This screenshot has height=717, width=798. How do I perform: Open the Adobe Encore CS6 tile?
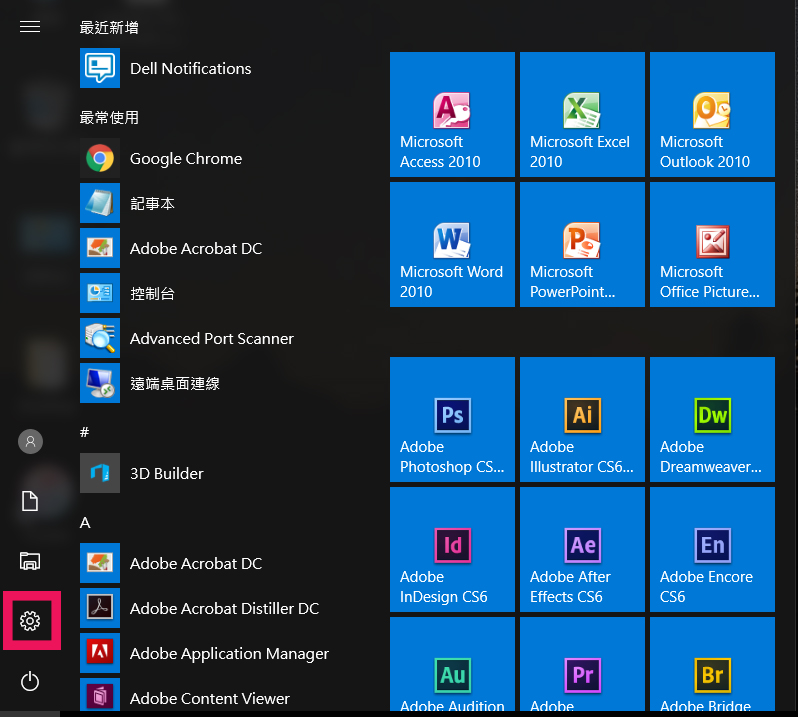[x=712, y=550]
